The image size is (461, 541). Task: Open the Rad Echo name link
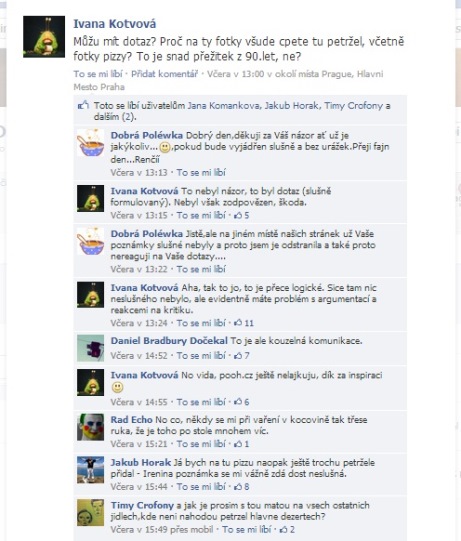(131, 420)
